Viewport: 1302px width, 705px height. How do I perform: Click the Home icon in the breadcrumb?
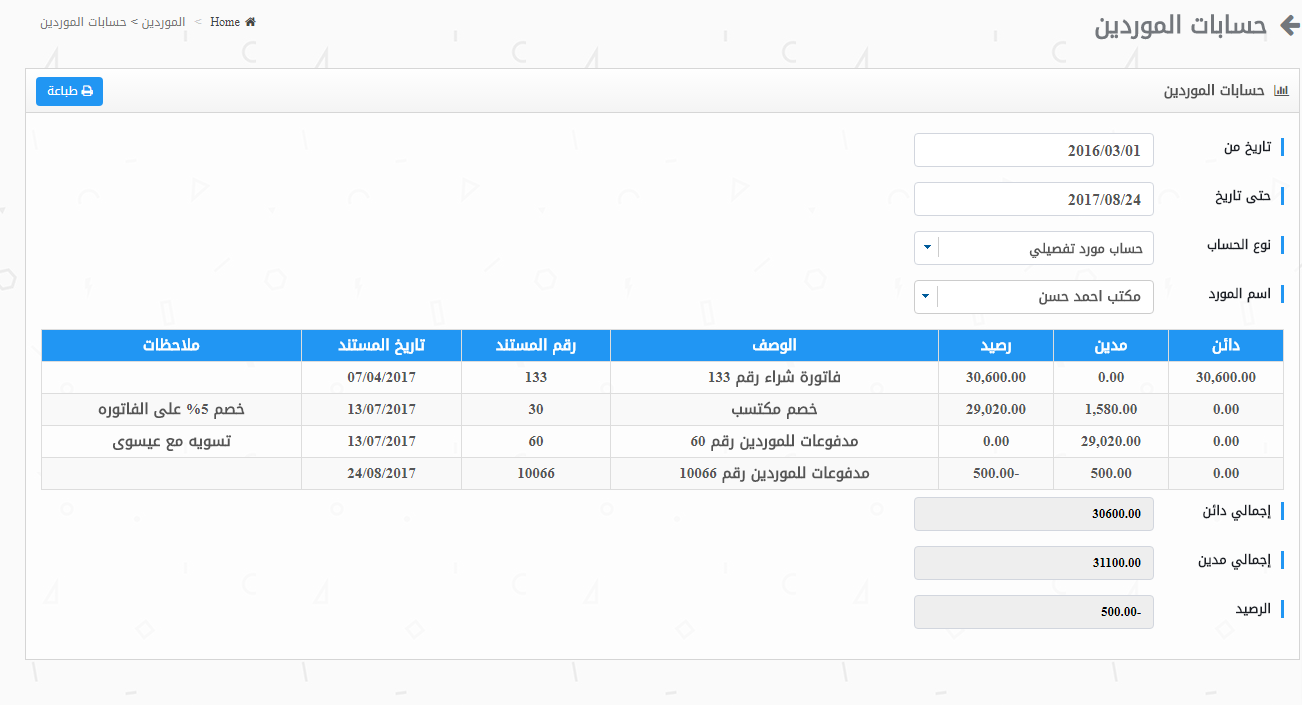(250, 22)
